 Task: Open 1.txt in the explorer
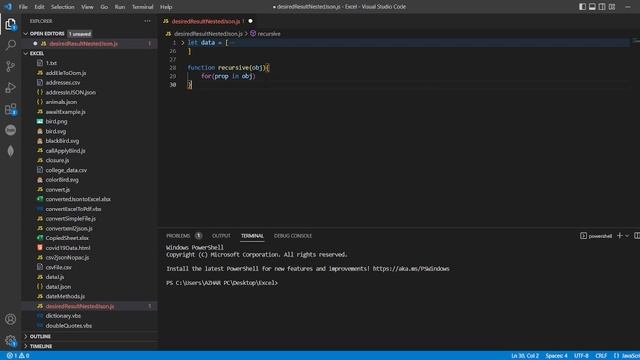[x=51, y=63]
